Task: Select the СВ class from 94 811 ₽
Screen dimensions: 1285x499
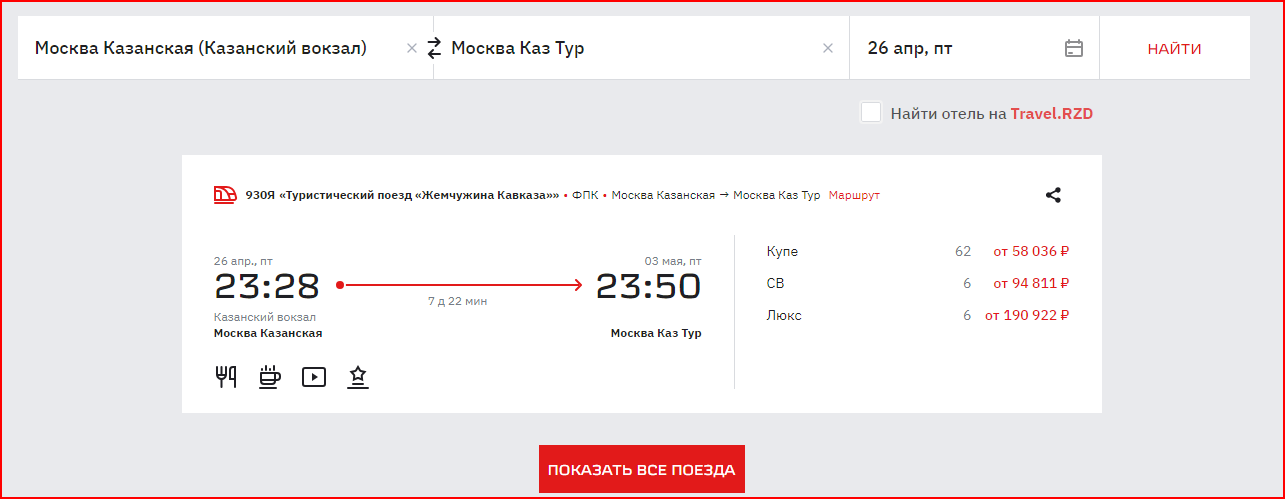Action: tap(918, 283)
